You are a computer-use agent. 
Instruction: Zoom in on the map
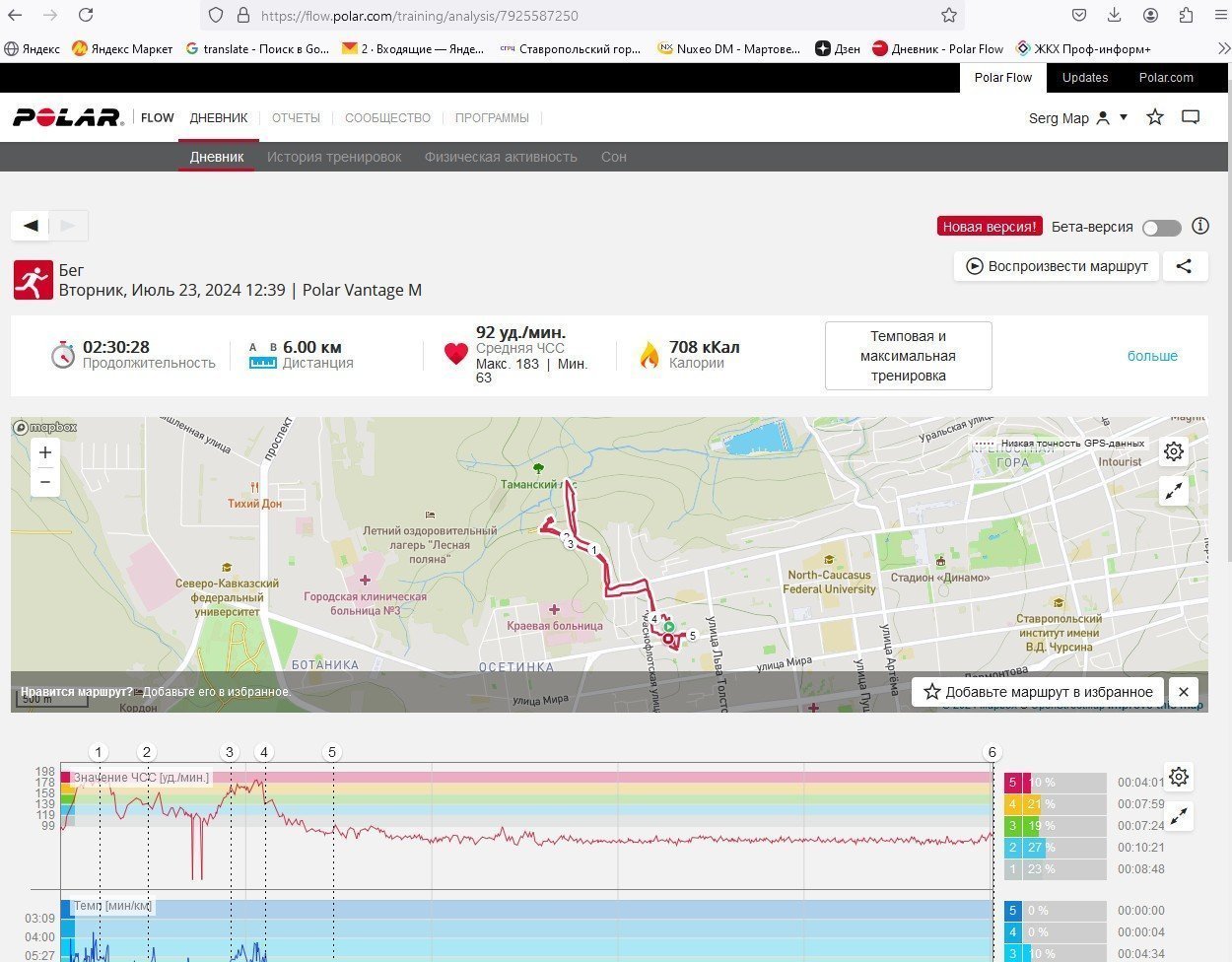point(45,452)
